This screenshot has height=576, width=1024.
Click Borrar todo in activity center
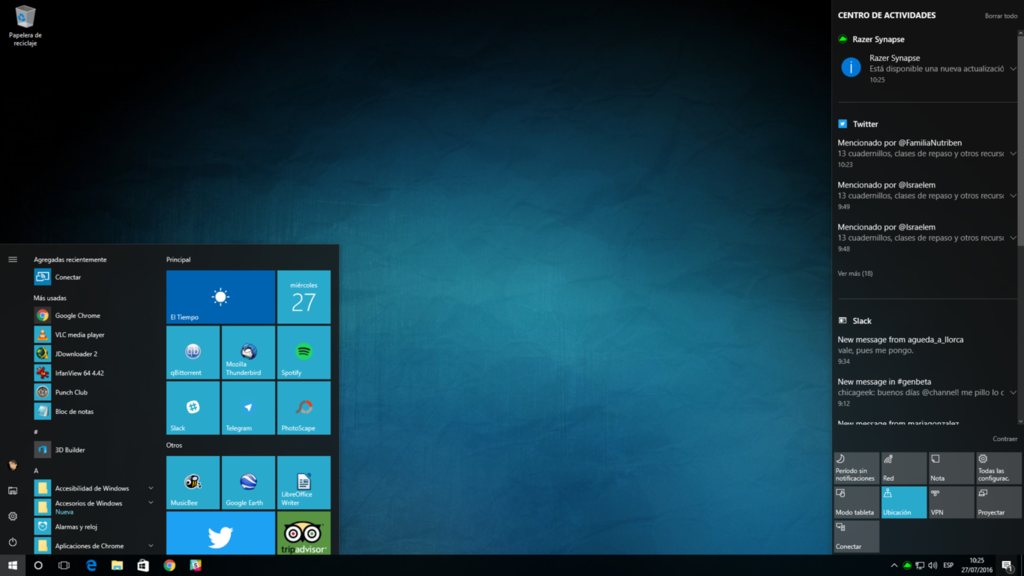(x=1000, y=16)
